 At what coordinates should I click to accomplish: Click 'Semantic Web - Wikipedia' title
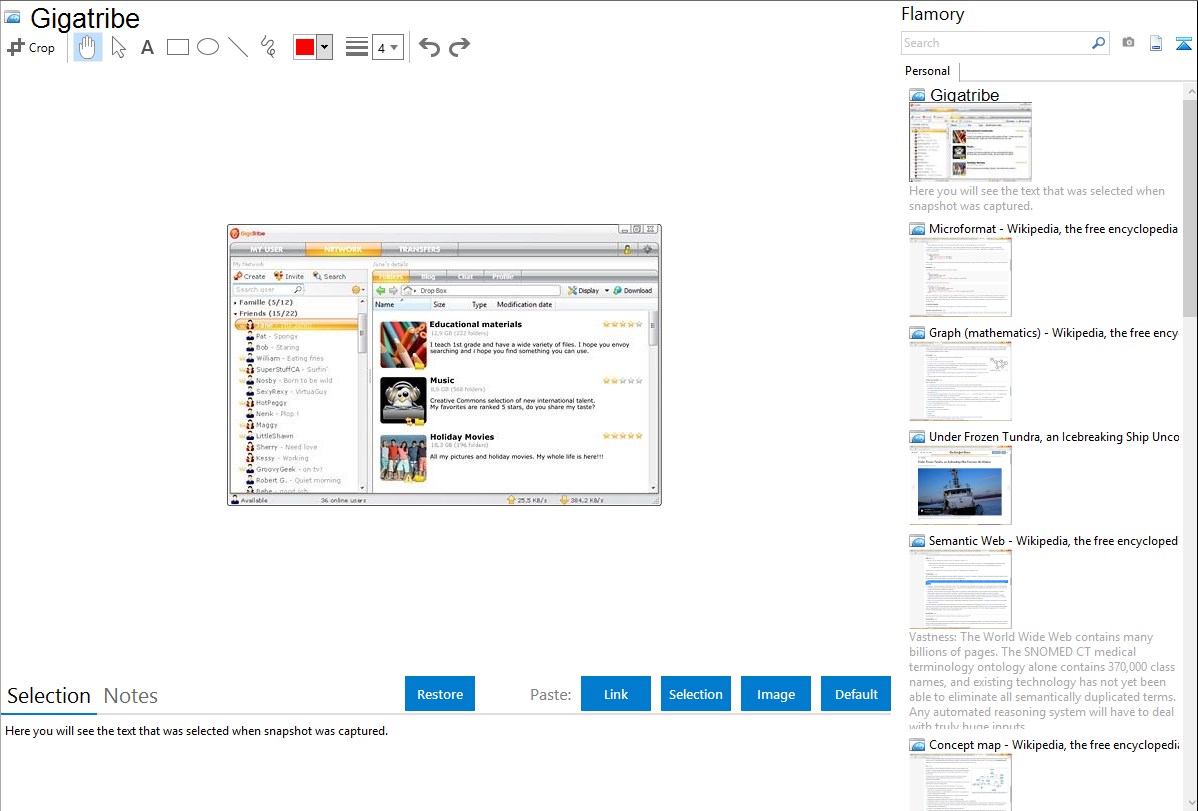click(x=1053, y=540)
